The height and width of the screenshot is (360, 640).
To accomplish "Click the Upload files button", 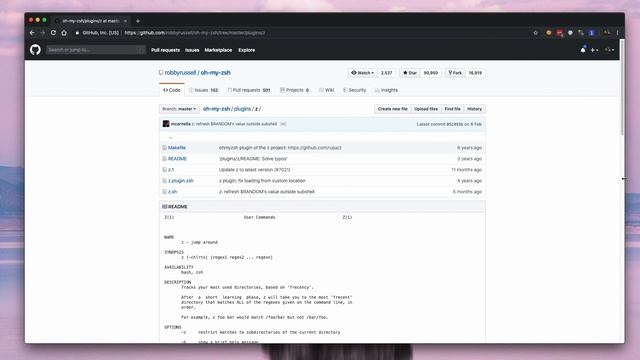I will tap(426, 109).
